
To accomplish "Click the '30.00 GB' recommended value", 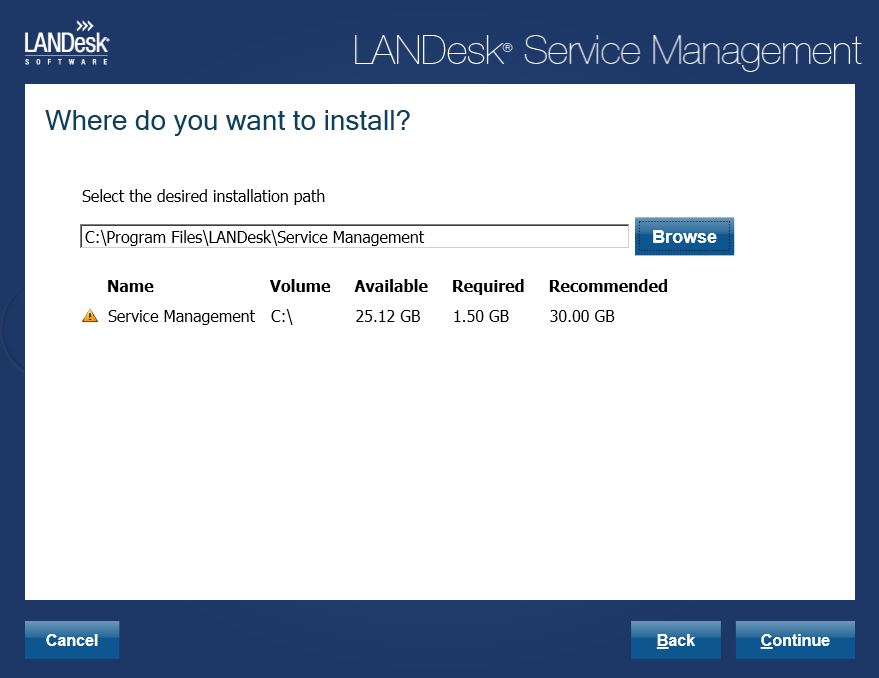I will [581, 316].
